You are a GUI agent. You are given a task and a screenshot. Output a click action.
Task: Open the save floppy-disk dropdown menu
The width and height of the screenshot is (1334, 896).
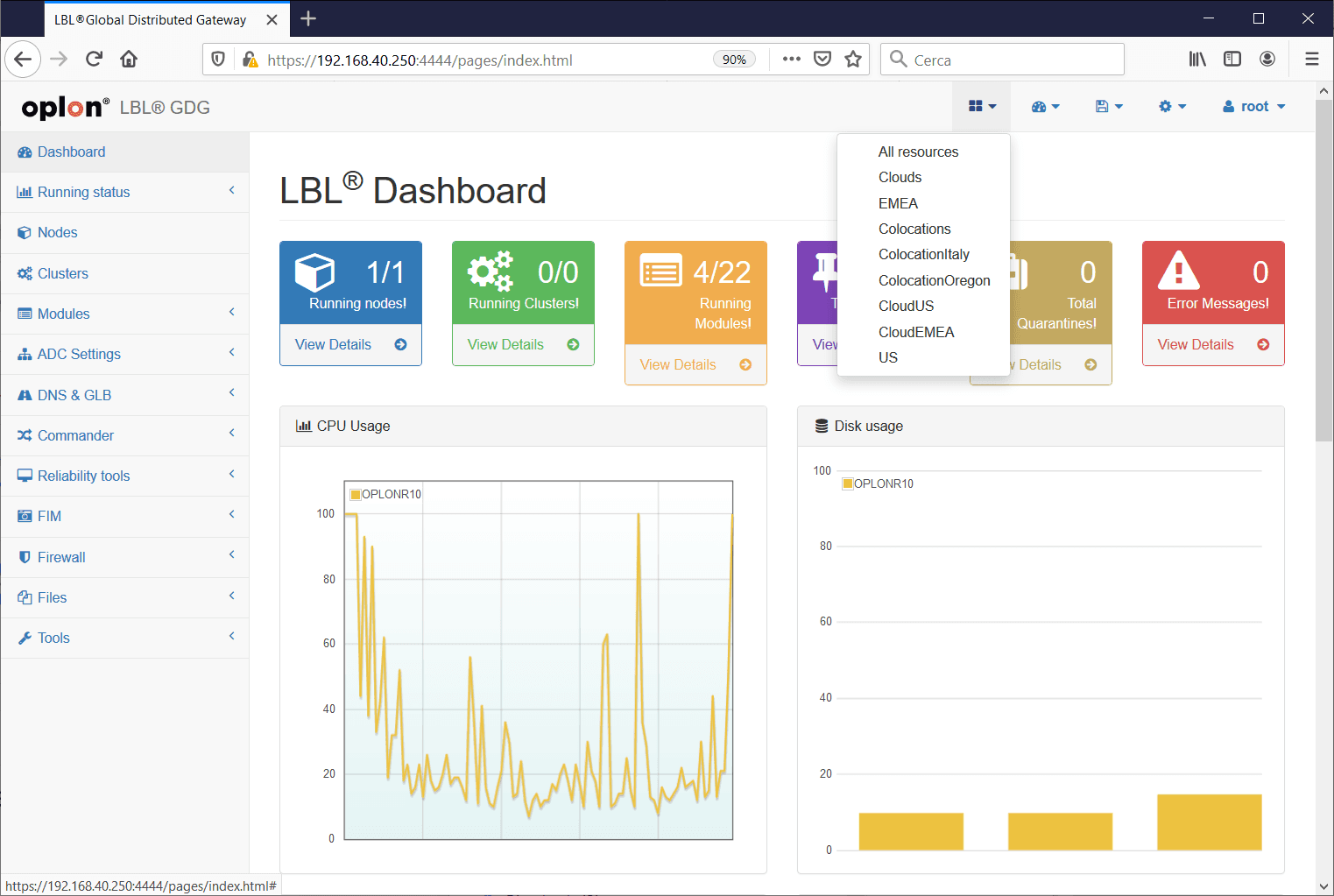tap(1109, 106)
